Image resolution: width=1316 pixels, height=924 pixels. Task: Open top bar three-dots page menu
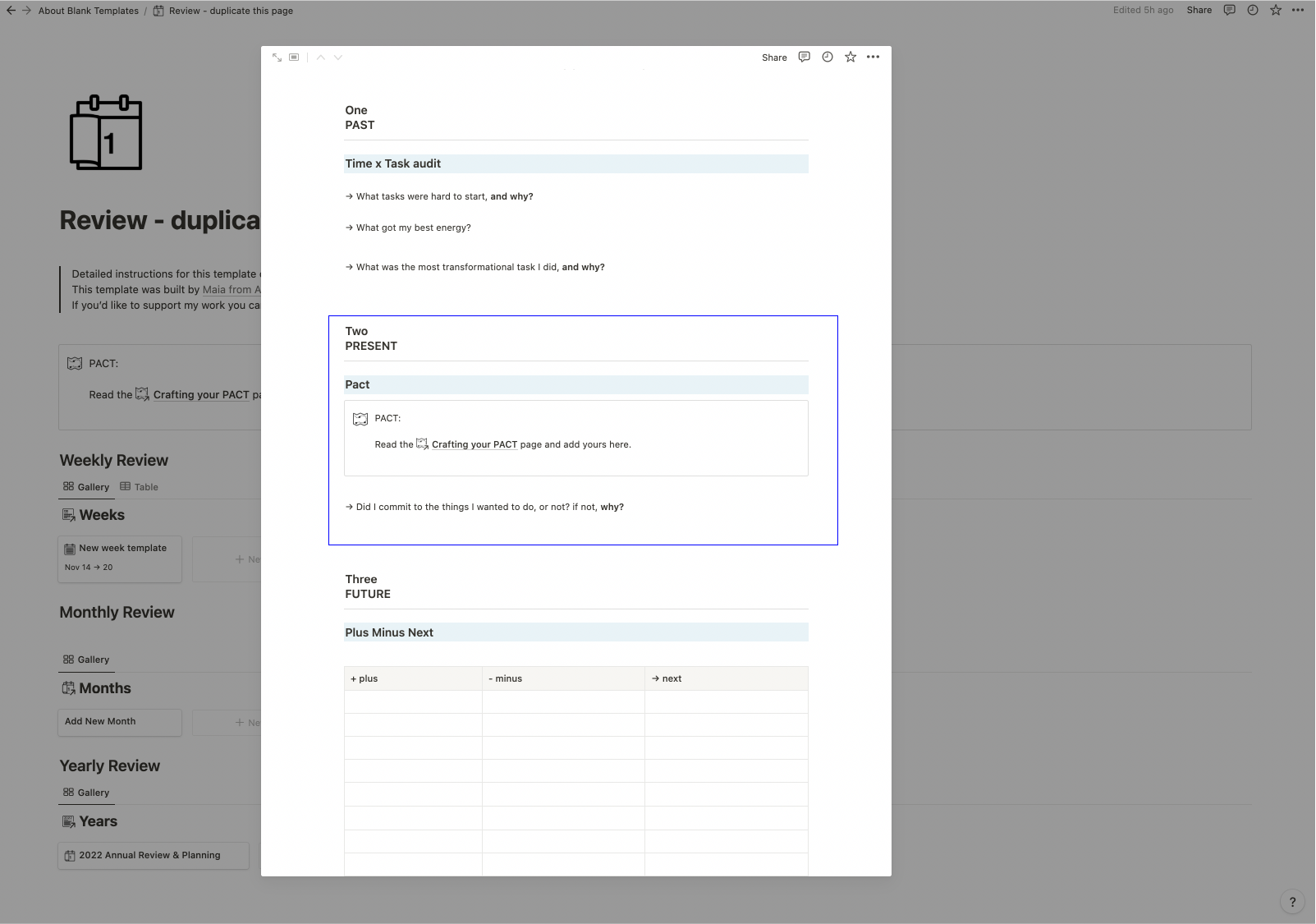tap(1298, 11)
